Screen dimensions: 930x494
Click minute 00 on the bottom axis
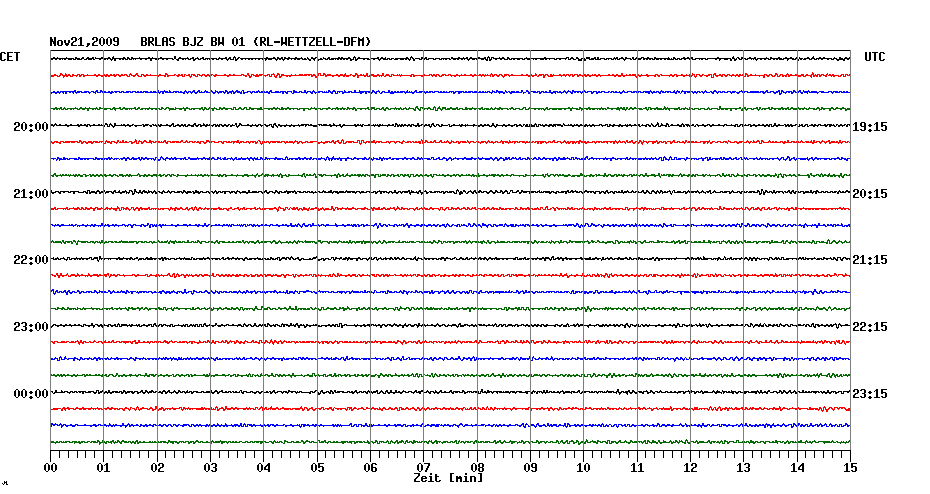50,467
